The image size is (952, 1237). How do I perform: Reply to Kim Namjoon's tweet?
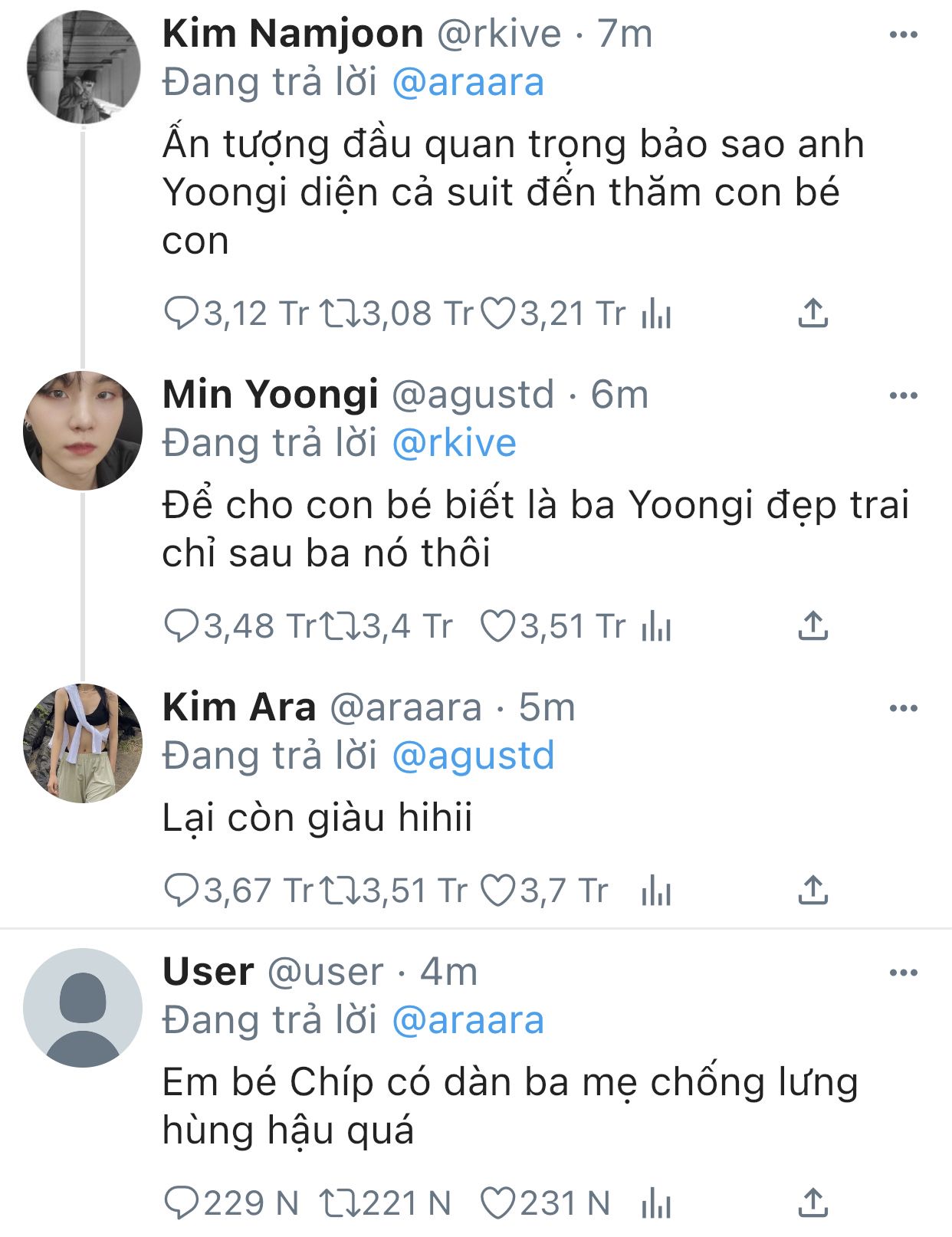(x=182, y=313)
